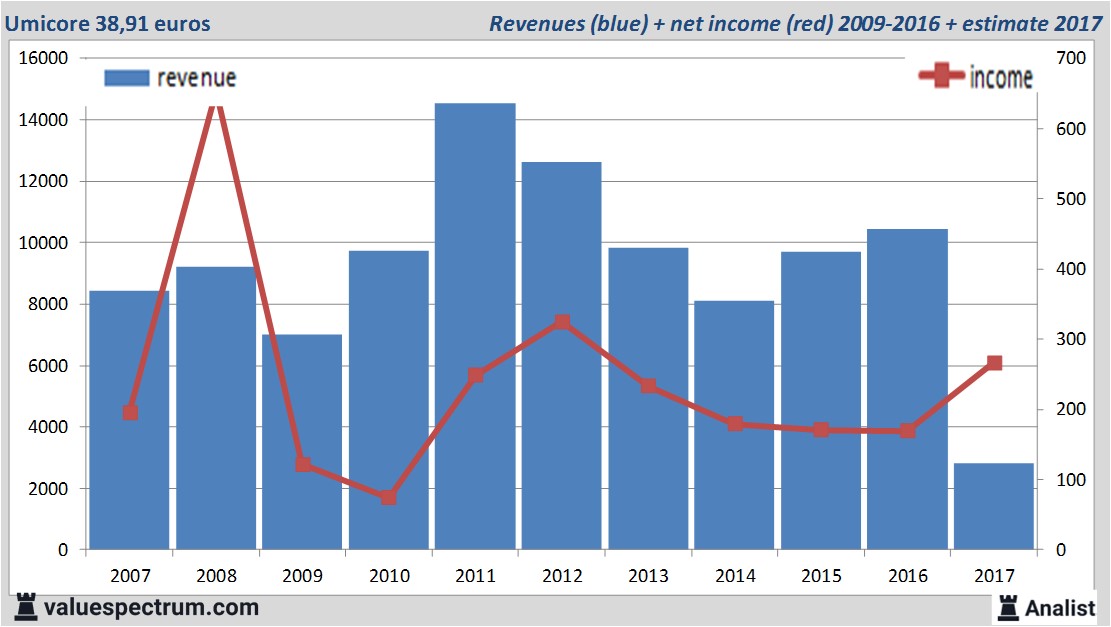This screenshot has width=1111, height=627.
Task: Select the 2015 revenue bar
Action: click(x=821, y=400)
